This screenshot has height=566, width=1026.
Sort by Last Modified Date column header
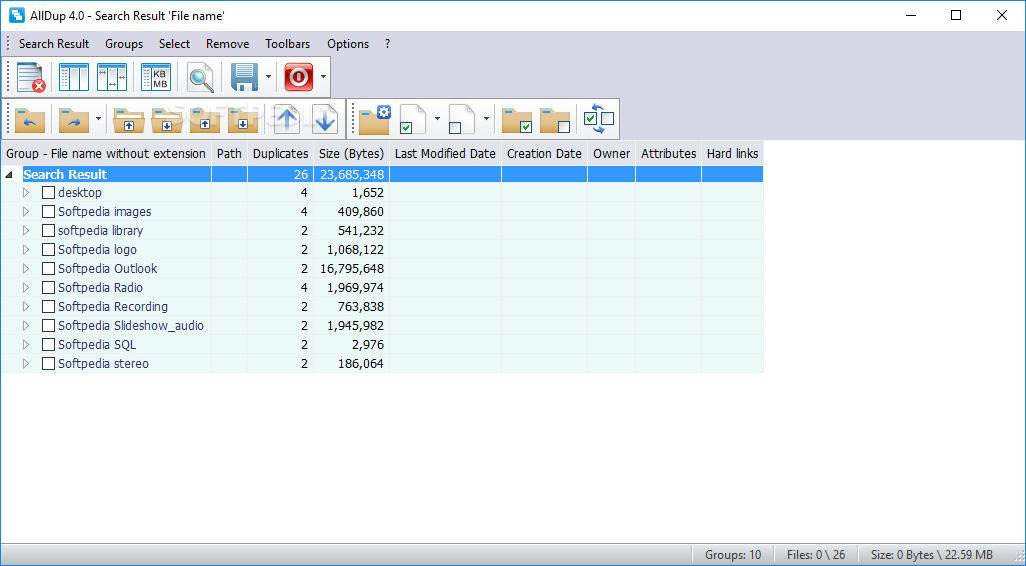click(x=445, y=154)
